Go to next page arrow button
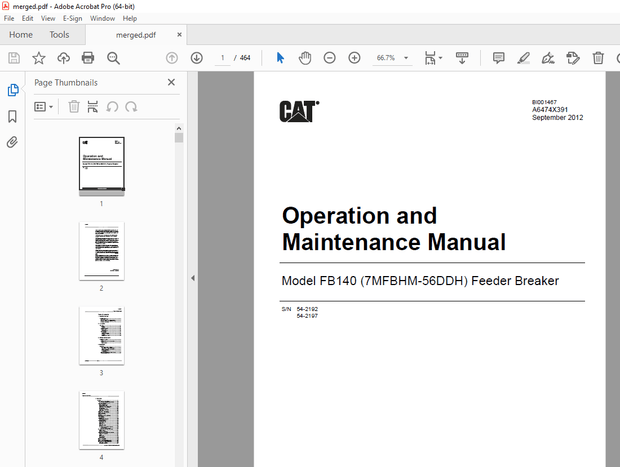Screen dimensions: 620x467 197,58
